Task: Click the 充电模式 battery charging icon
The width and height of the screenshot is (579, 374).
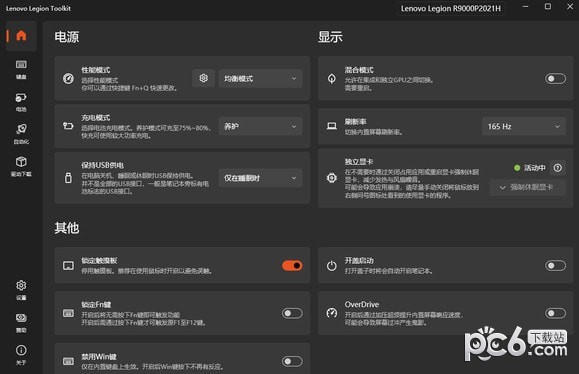Action: click(68, 126)
